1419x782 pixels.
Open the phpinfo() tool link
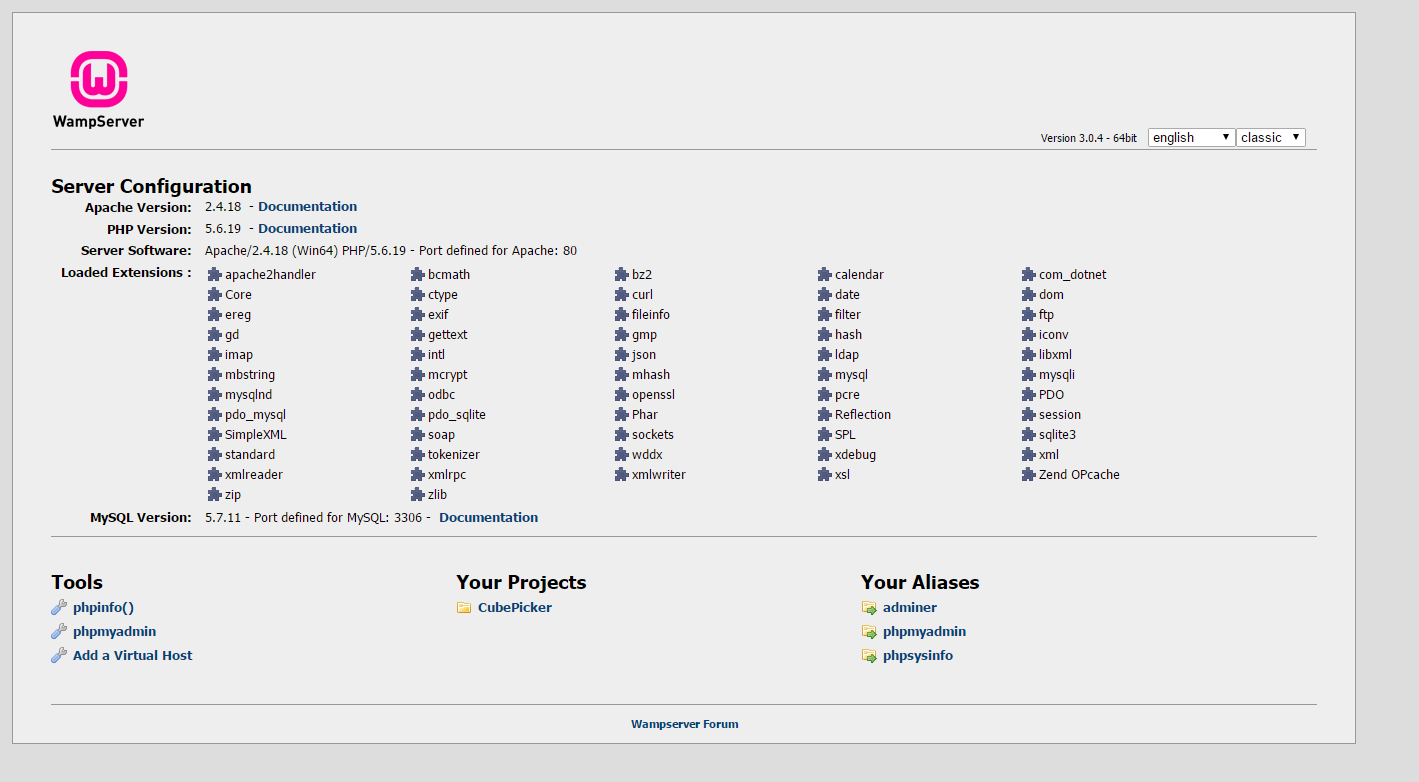click(x=103, y=607)
